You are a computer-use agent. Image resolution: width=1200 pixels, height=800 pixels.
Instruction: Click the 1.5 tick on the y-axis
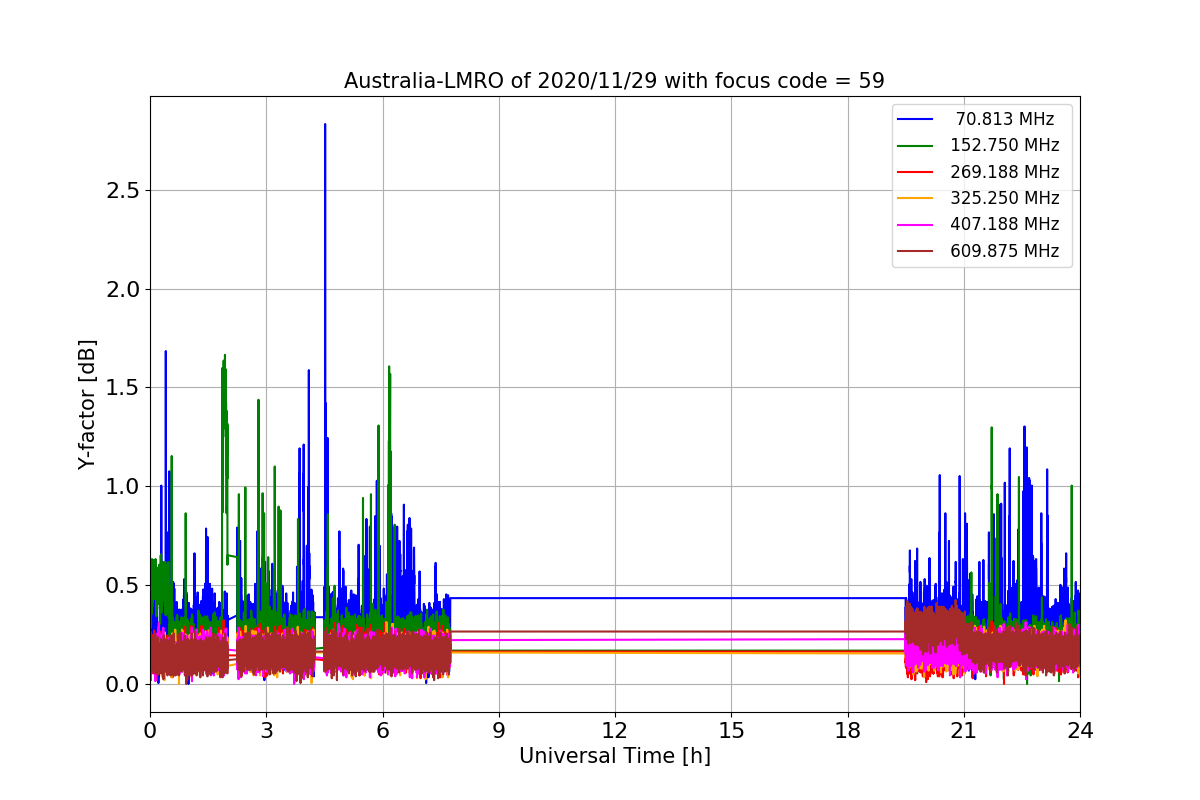123,388
